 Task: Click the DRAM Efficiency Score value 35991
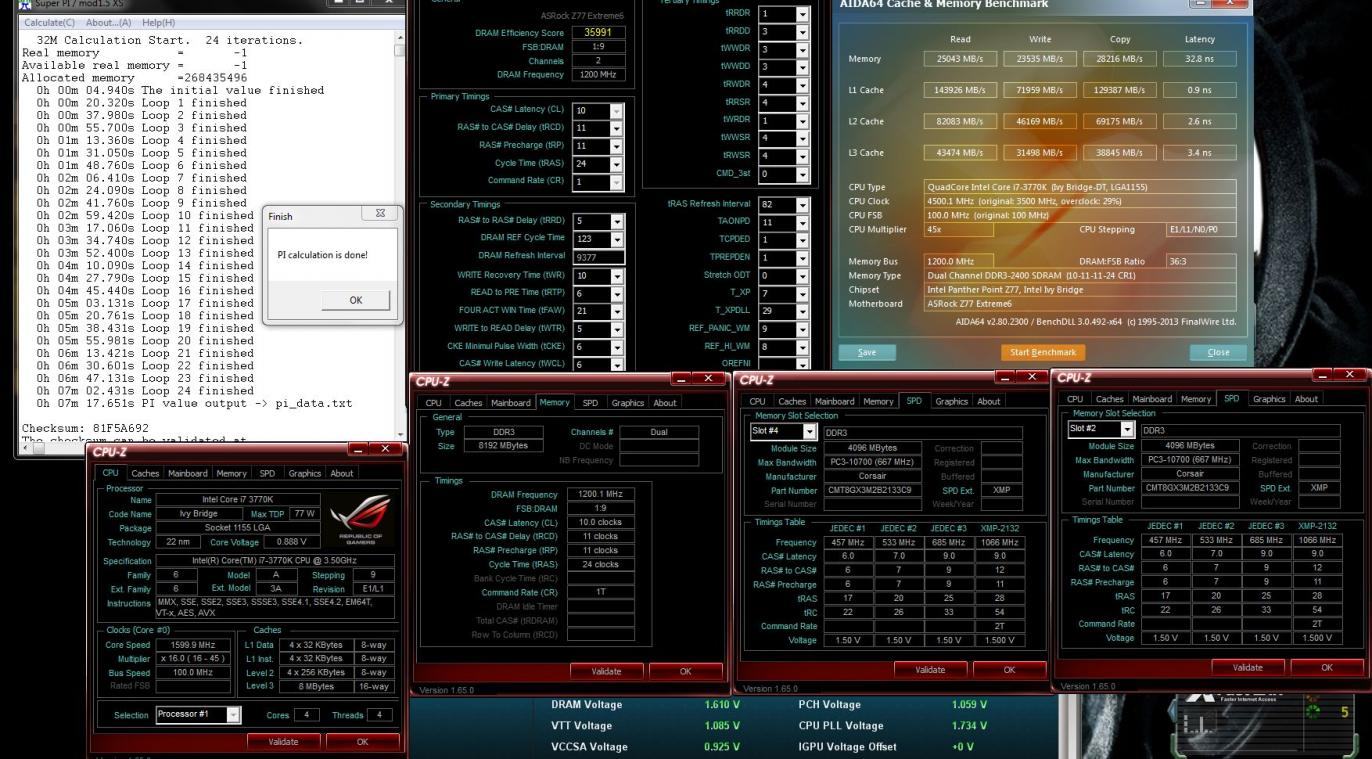(x=598, y=33)
